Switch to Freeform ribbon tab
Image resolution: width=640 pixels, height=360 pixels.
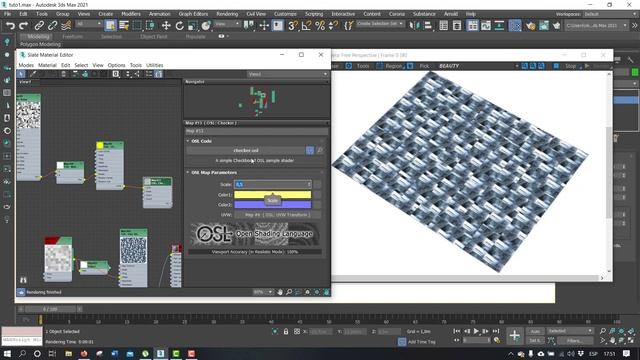click(73, 36)
